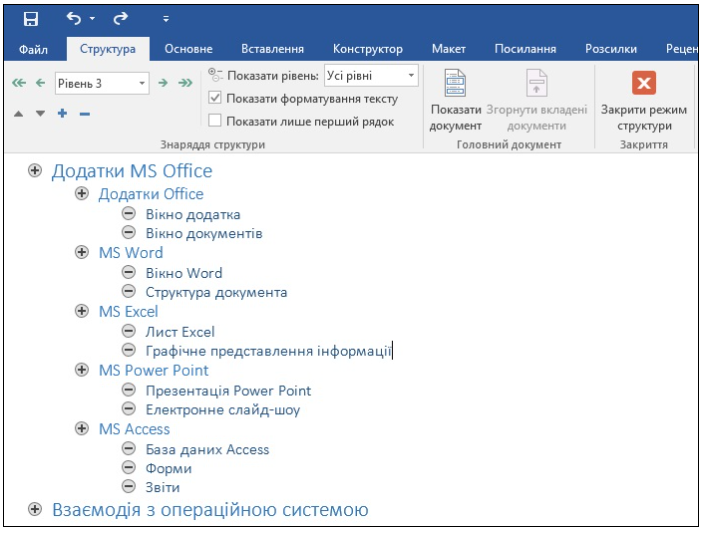The height and width of the screenshot is (533, 704).
Task: Close outline view with red X button
Action: pos(644,83)
